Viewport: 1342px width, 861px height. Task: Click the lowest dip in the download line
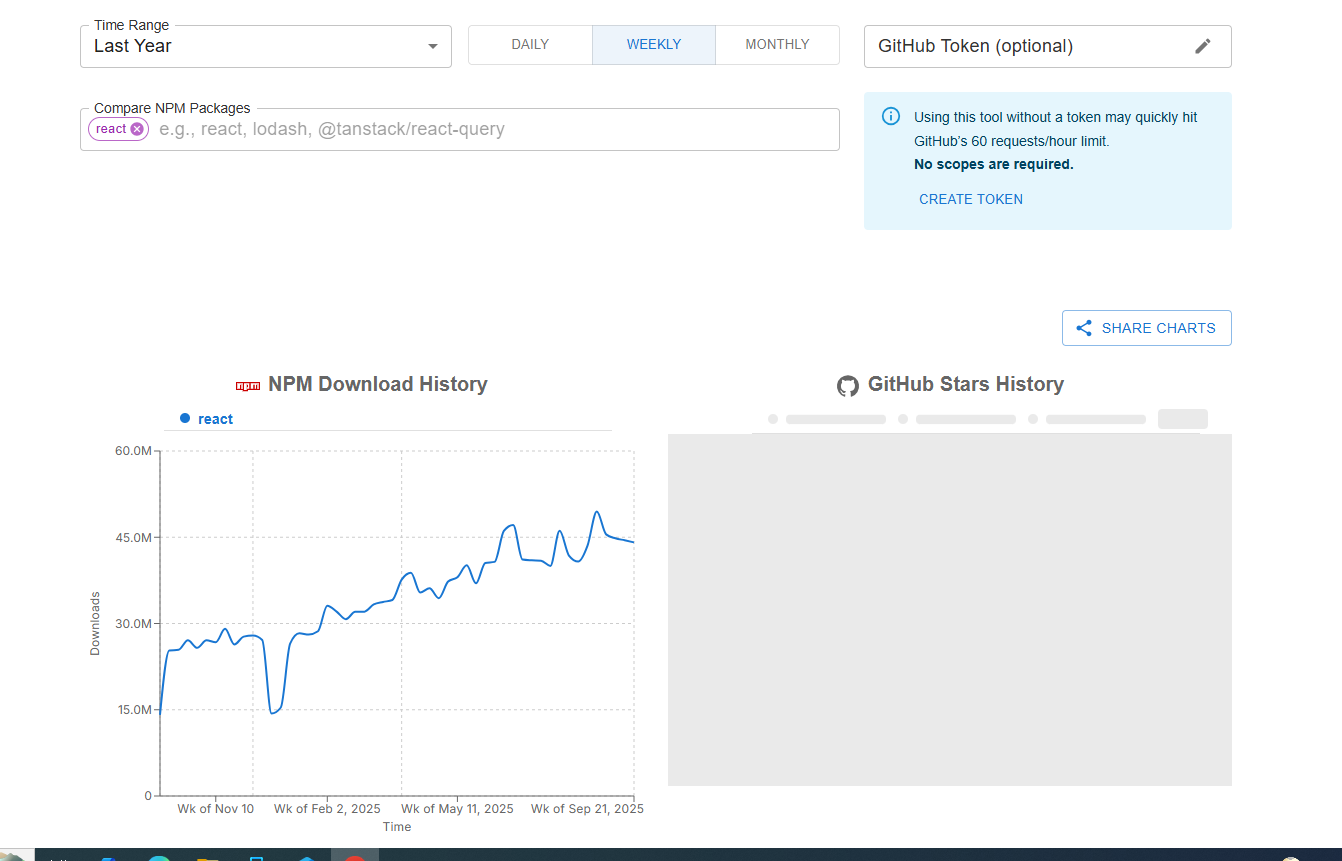(272, 713)
